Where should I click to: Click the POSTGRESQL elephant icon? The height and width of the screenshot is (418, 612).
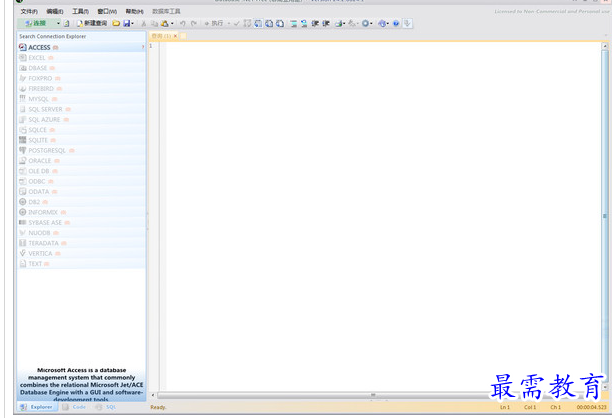coord(23,150)
